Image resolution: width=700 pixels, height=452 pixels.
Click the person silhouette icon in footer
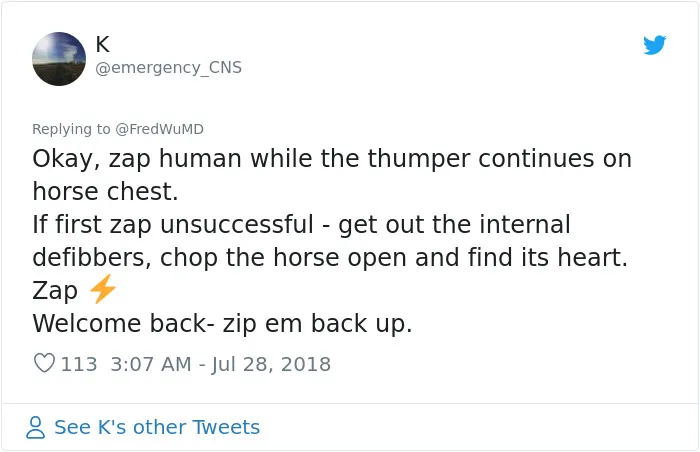click(35, 427)
